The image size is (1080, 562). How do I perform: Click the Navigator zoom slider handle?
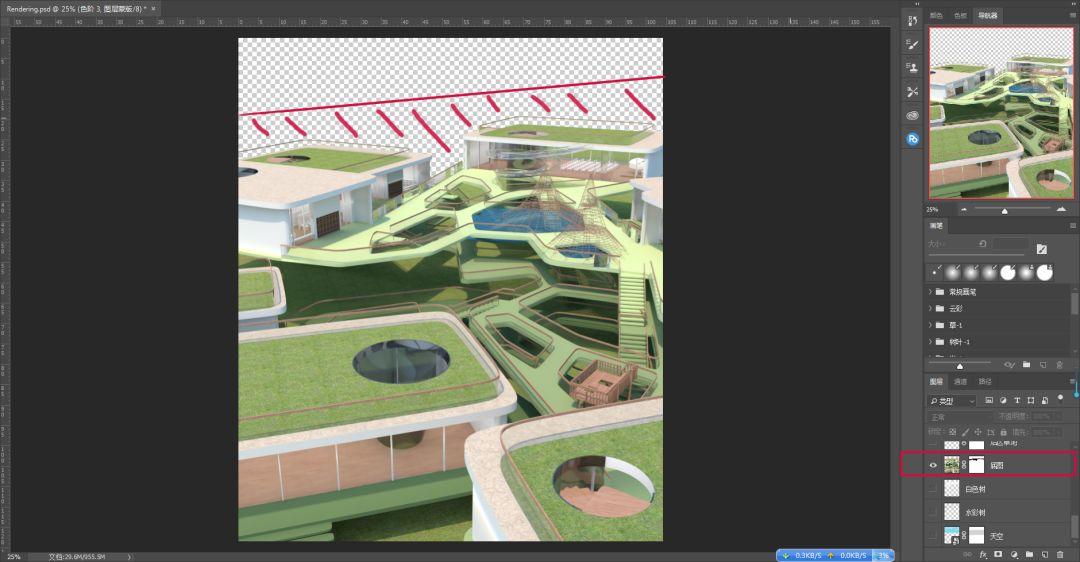click(1004, 211)
